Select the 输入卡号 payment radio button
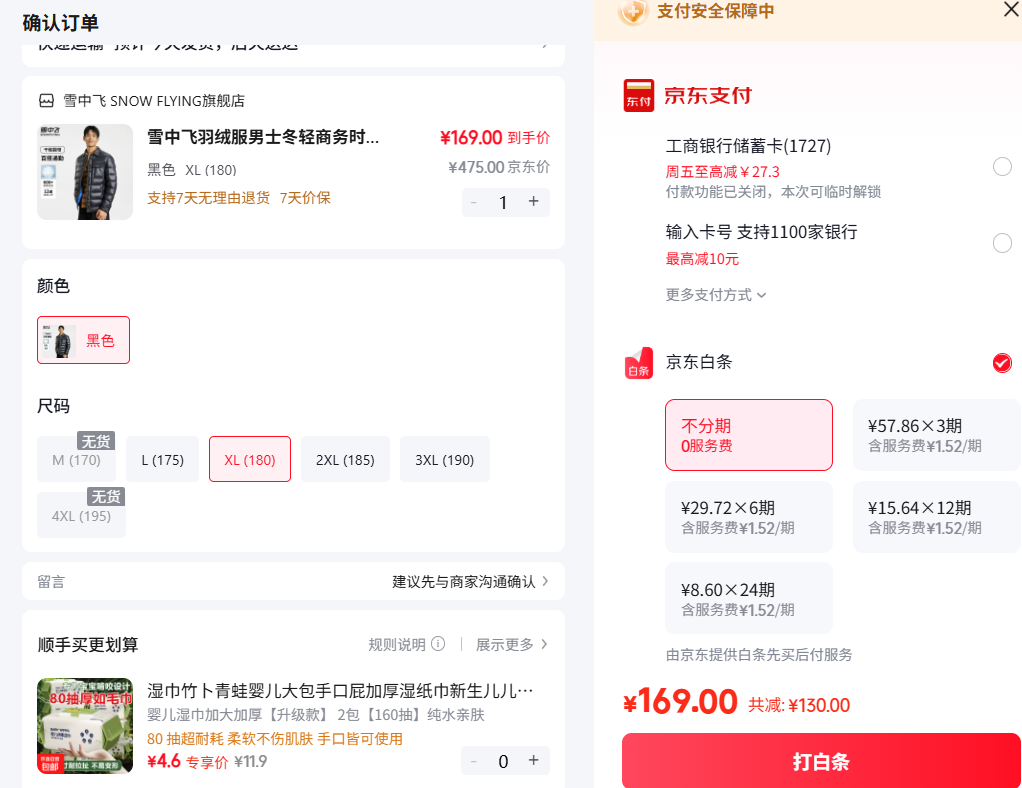The width and height of the screenshot is (1022, 788). (1002, 243)
